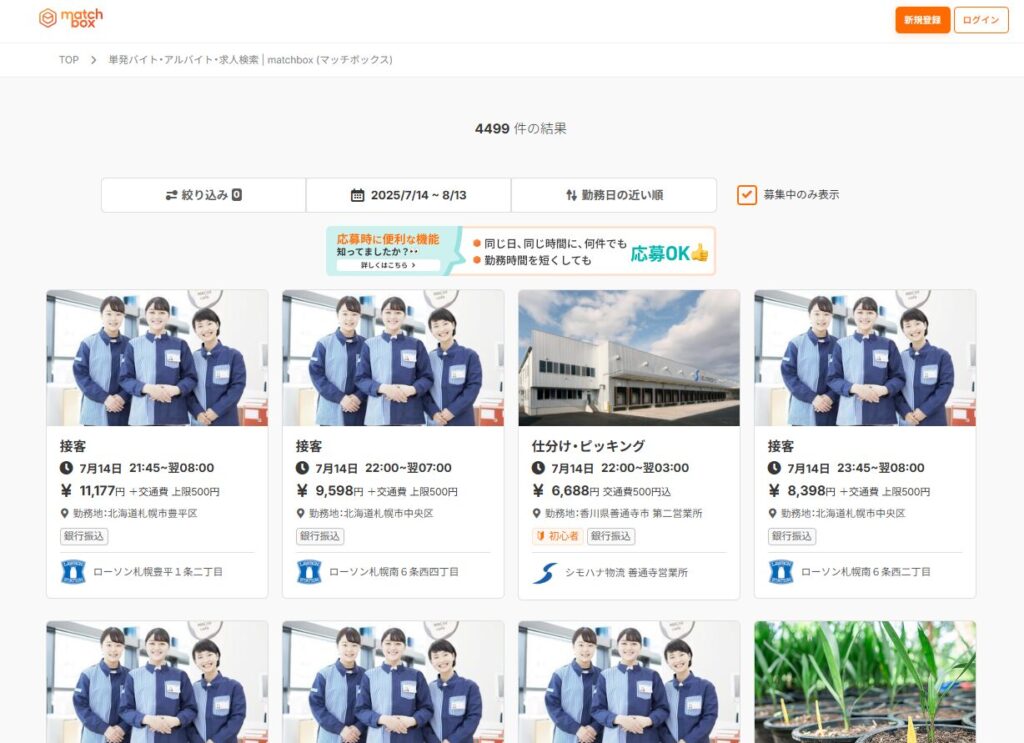Click the シモハナ物流 company logo
The height and width of the screenshot is (743, 1024).
coord(545,573)
